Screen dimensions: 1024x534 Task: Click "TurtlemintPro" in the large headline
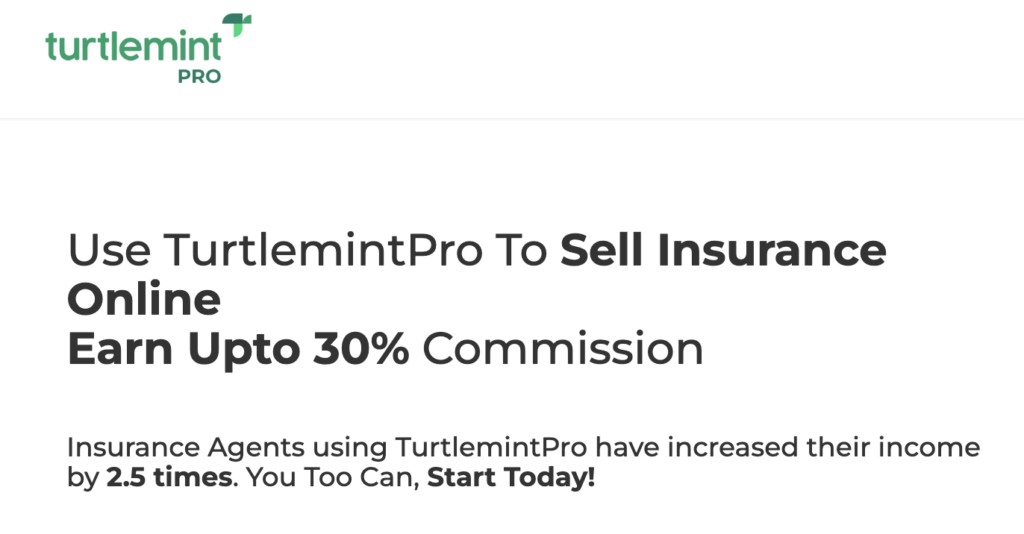point(323,250)
